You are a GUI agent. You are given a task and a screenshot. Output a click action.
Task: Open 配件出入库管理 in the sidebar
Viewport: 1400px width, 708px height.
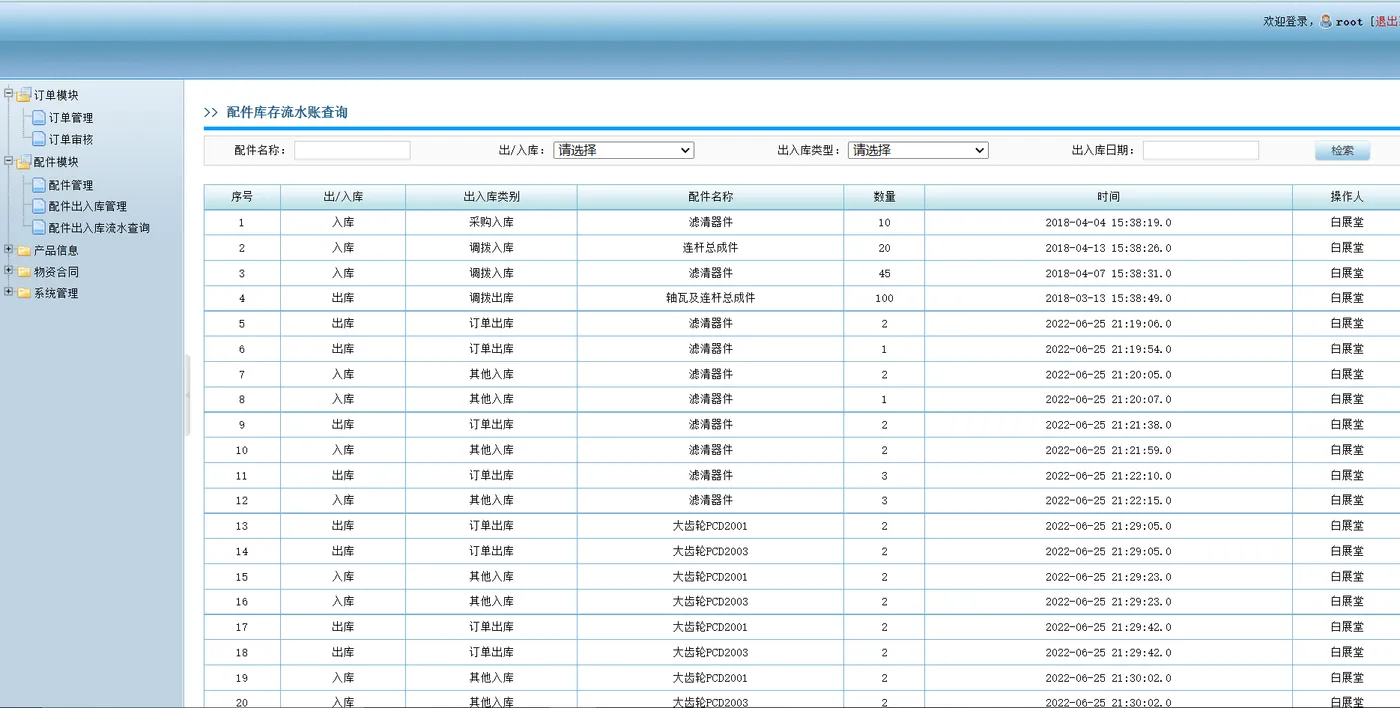click(88, 207)
